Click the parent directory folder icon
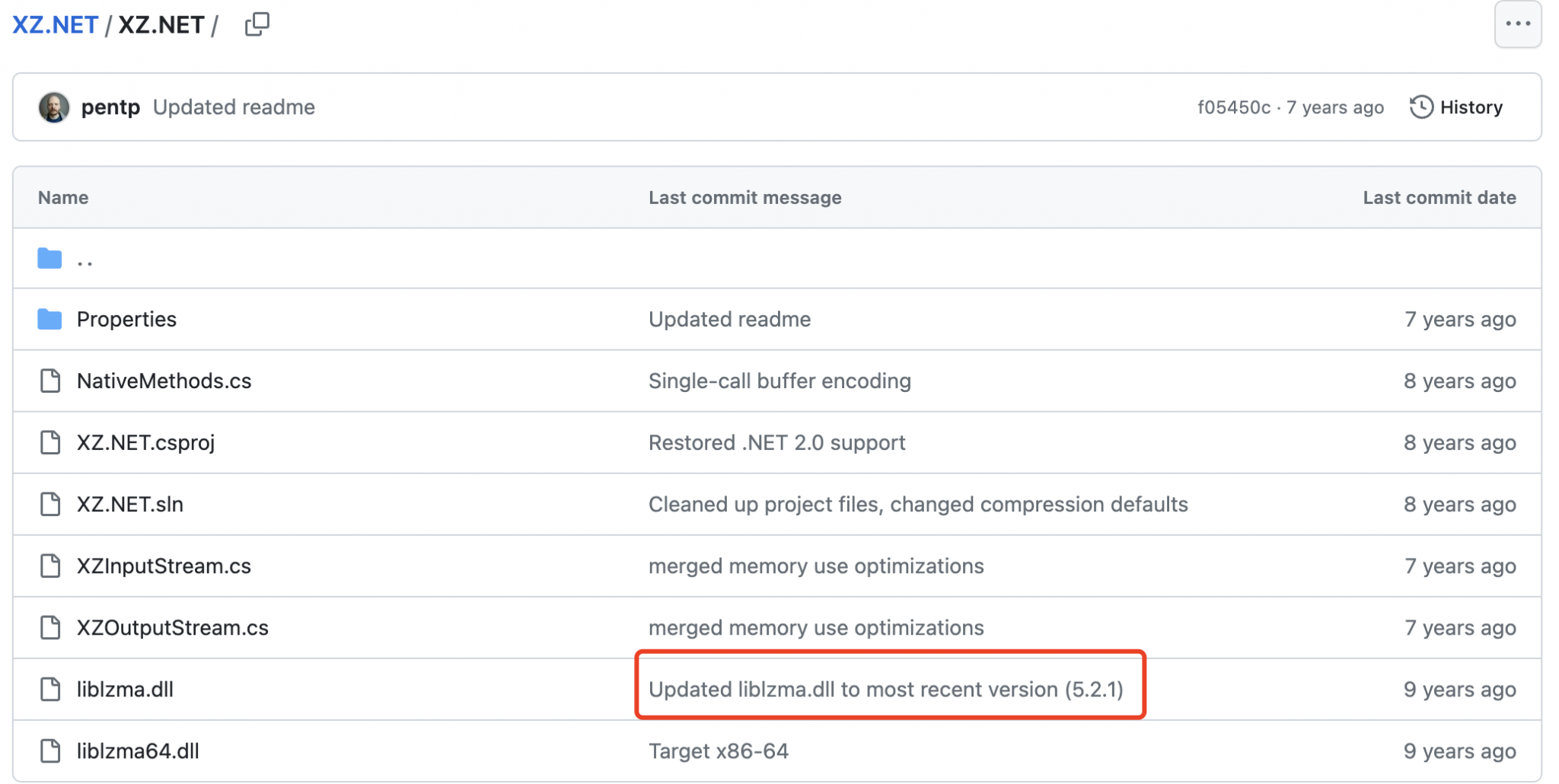The height and width of the screenshot is (784, 1559). coord(49,259)
